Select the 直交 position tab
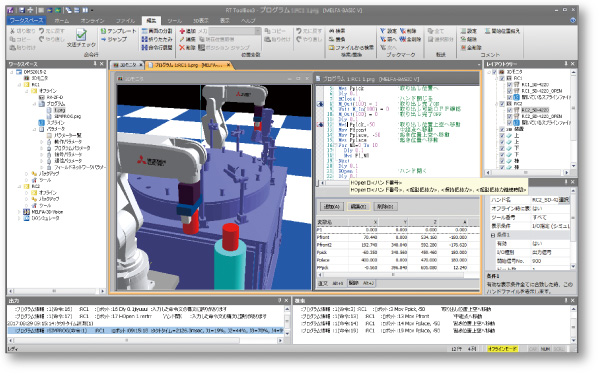 tap(331, 283)
